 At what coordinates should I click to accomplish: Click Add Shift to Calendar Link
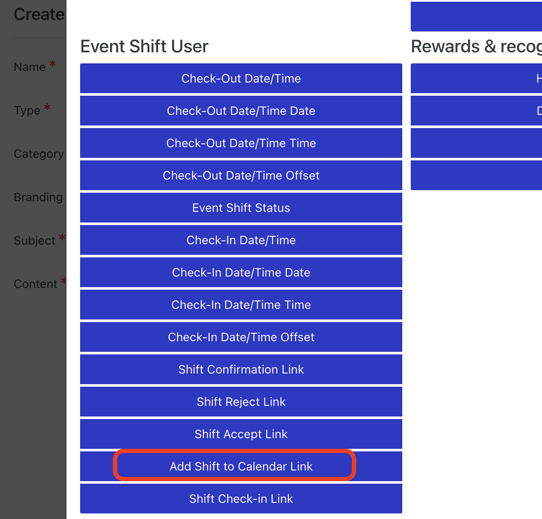tap(241, 466)
